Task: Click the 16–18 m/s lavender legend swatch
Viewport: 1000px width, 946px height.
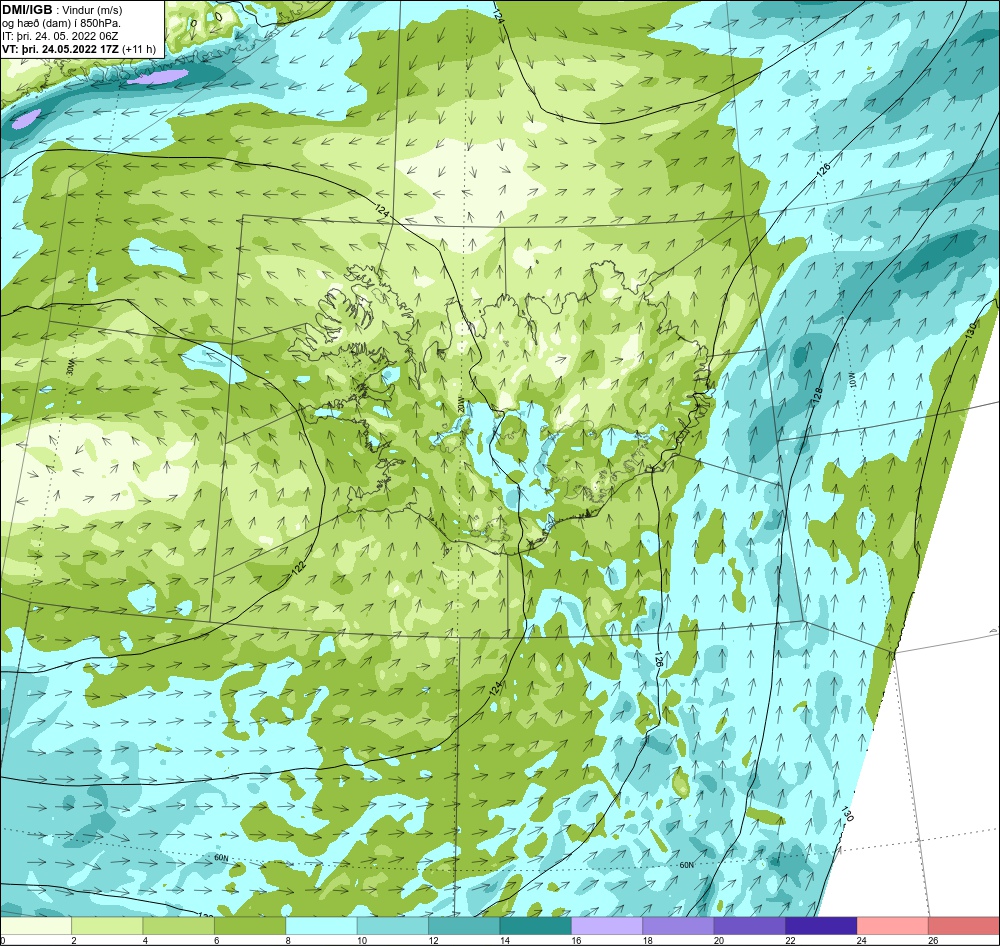Action: (x=607, y=925)
